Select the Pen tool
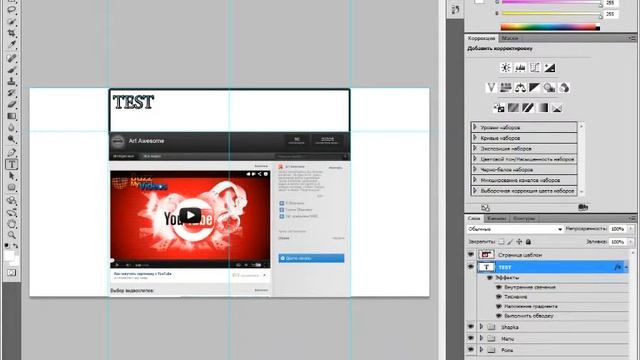 [11, 153]
